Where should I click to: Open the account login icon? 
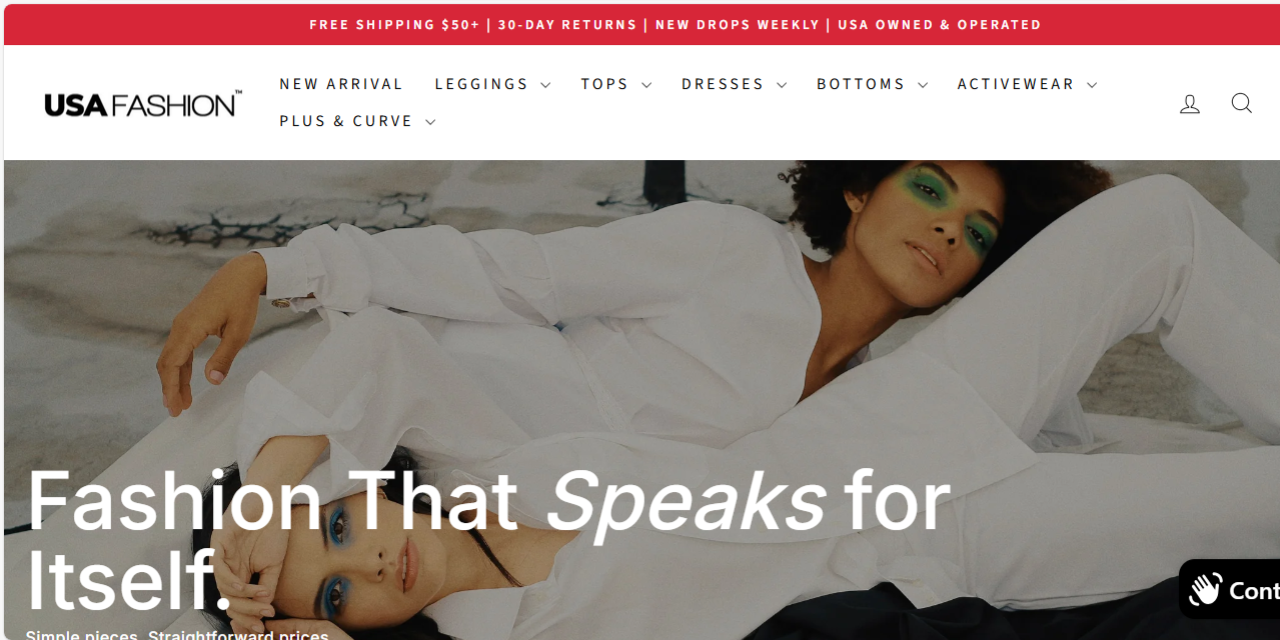[x=1189, y=103]
